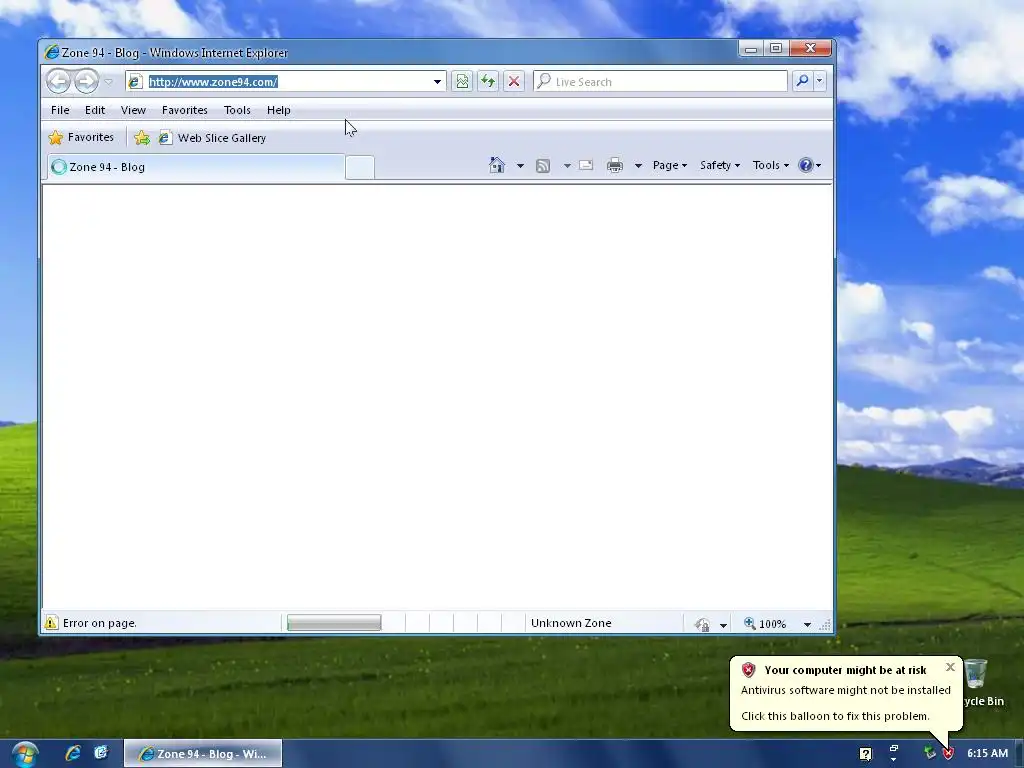Screen dimensions: 1024x768
Task: Click the Forward navigation button
Action: coord(86,82)
